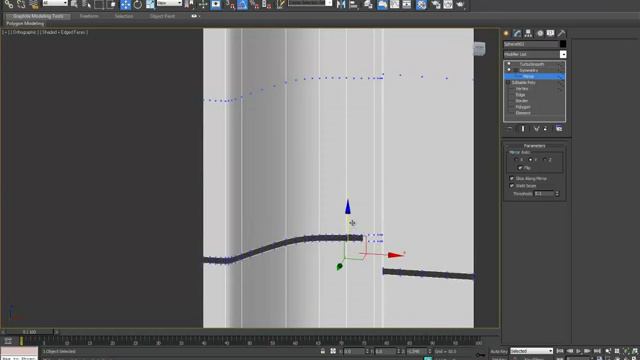
Task: Click the Render Production teapot icon
Action: 461,4
